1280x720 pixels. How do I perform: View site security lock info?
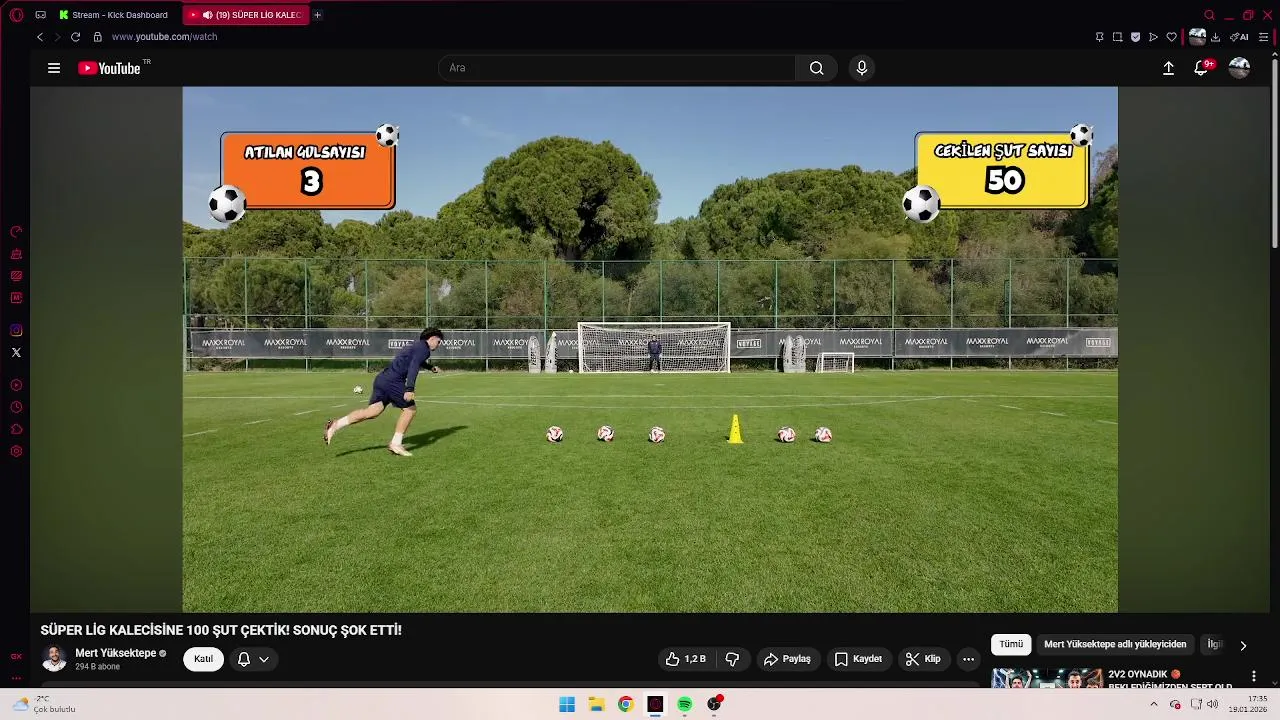[x=97, y=37]
